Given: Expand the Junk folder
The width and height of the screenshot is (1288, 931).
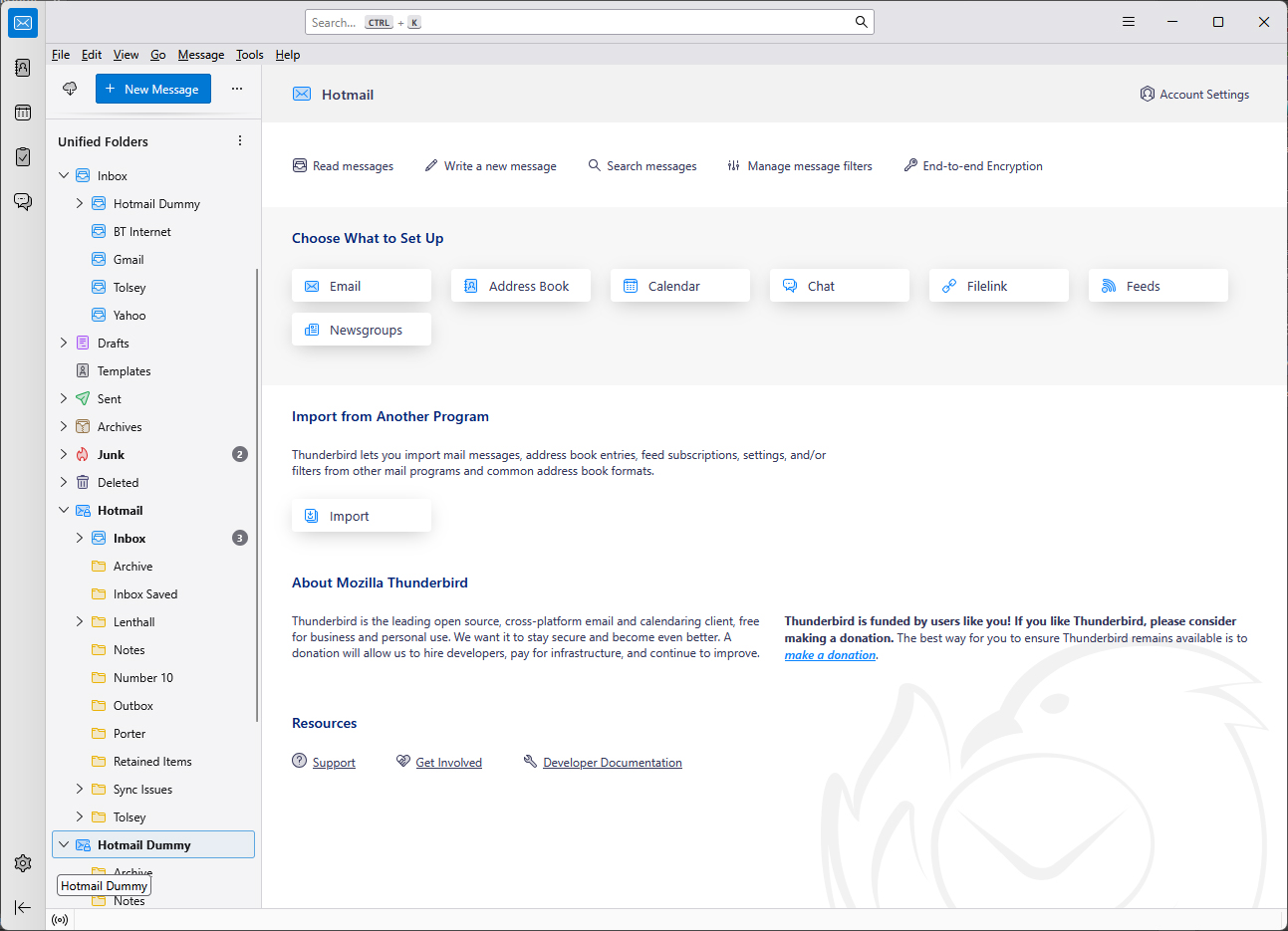Looking at the screenshot, I should pyautogui.click(x=64, y=454).
